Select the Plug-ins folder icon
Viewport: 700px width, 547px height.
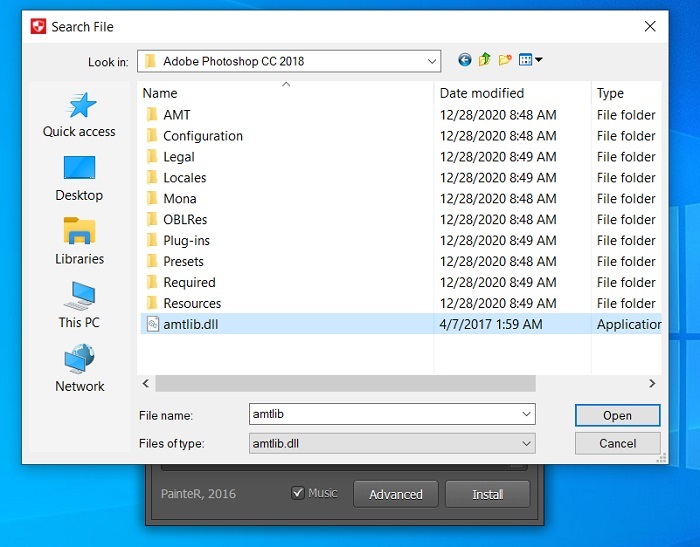pyautogui.click(x=152, y=240)
